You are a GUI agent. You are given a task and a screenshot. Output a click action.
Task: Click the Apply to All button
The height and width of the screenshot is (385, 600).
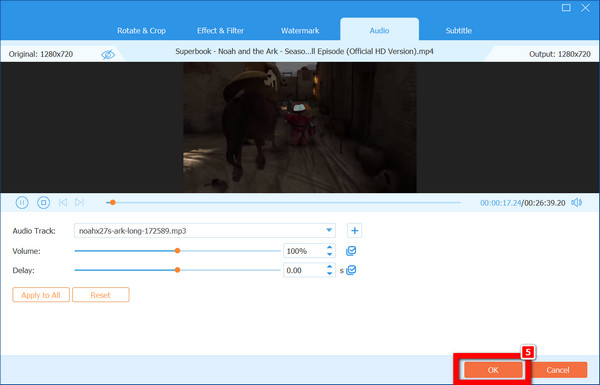tap(41, 295)
